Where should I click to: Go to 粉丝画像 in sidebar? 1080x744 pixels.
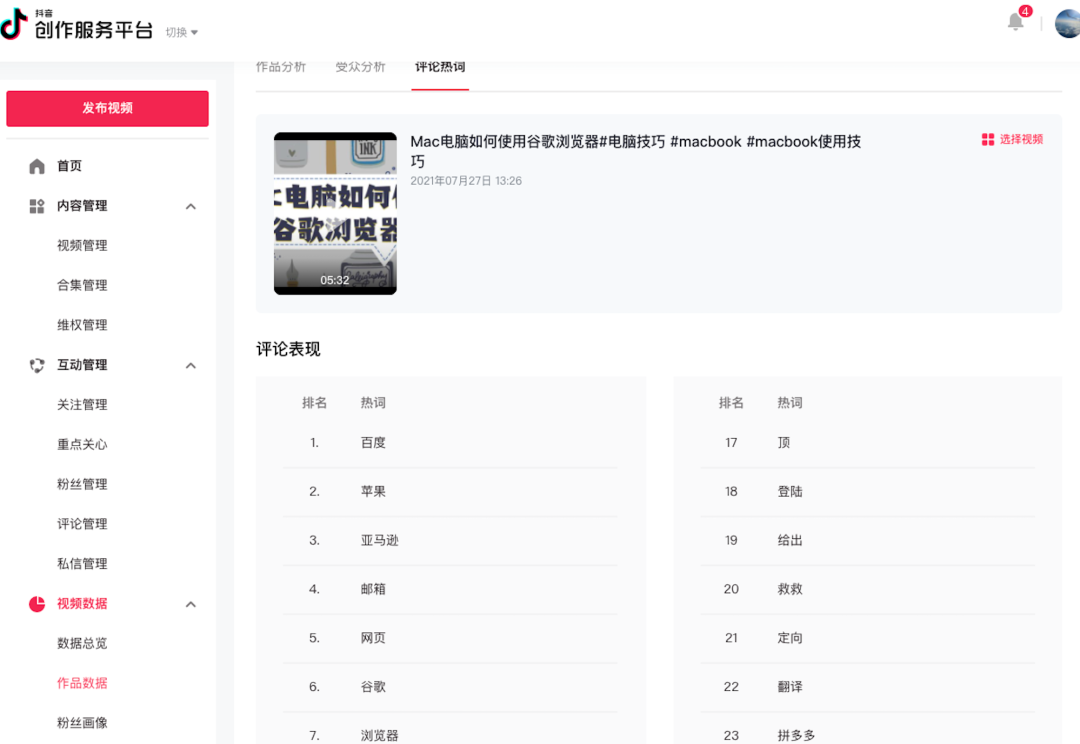point(82,723)
